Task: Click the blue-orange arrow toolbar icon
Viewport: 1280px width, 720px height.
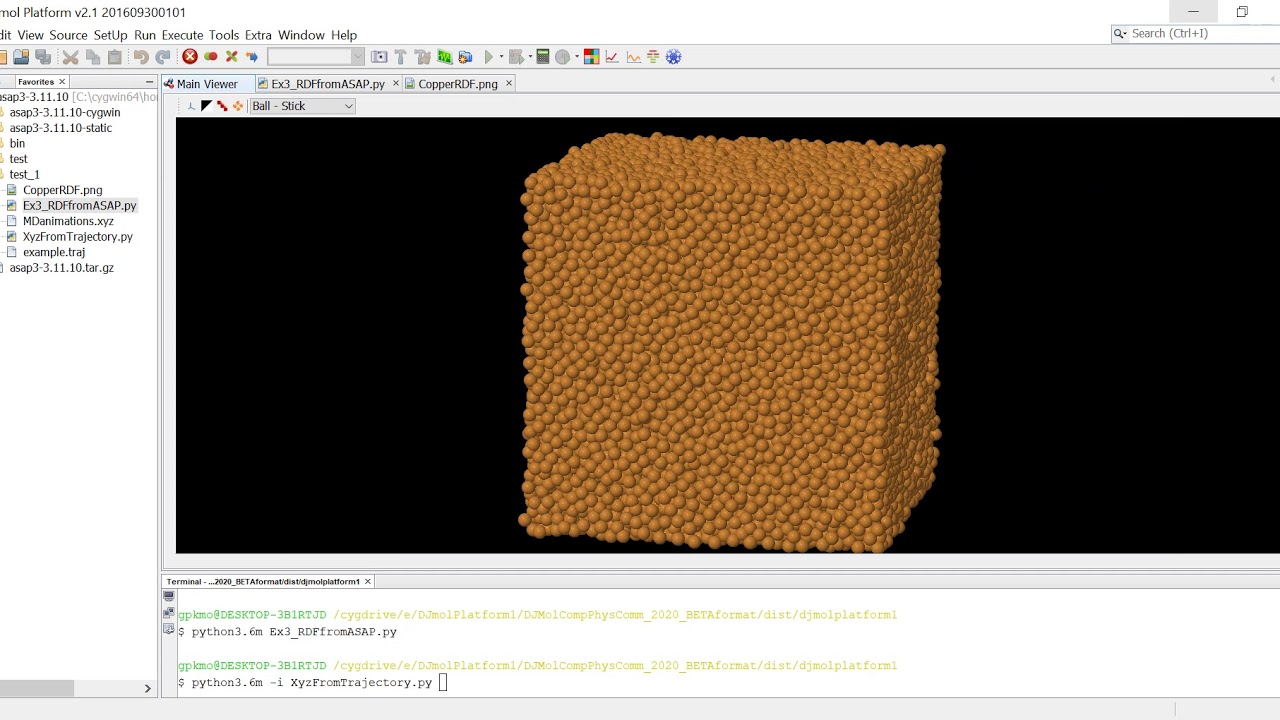Action: (x=252, y=57)
